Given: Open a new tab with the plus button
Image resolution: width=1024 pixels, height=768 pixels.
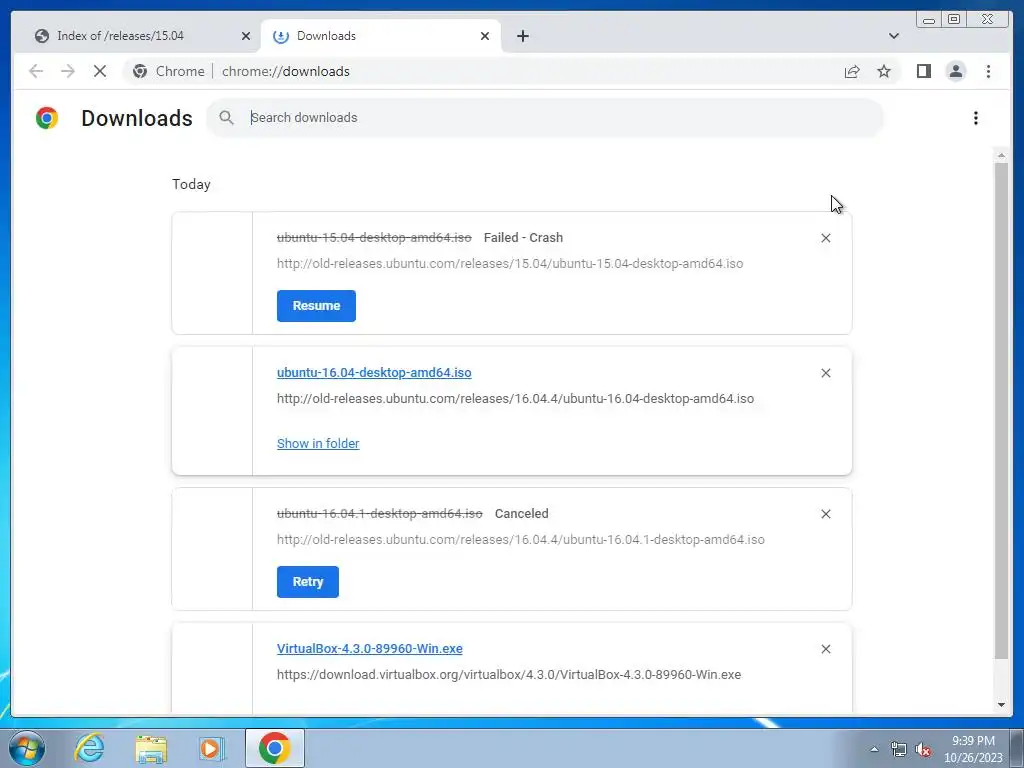Looking at the screenshot, I should coord(522,36).
